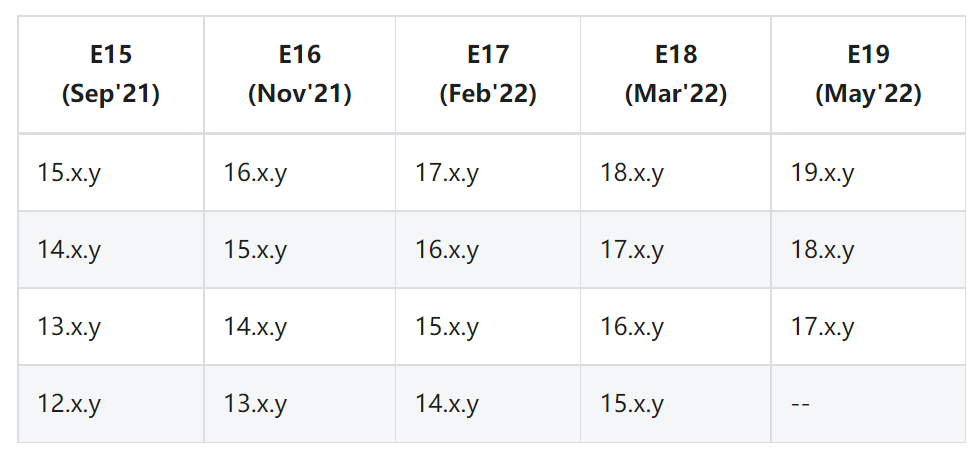Screen dimensions: 977x453
Task: Click the E15 (Sep'21) column header
Action: [110, 74]
